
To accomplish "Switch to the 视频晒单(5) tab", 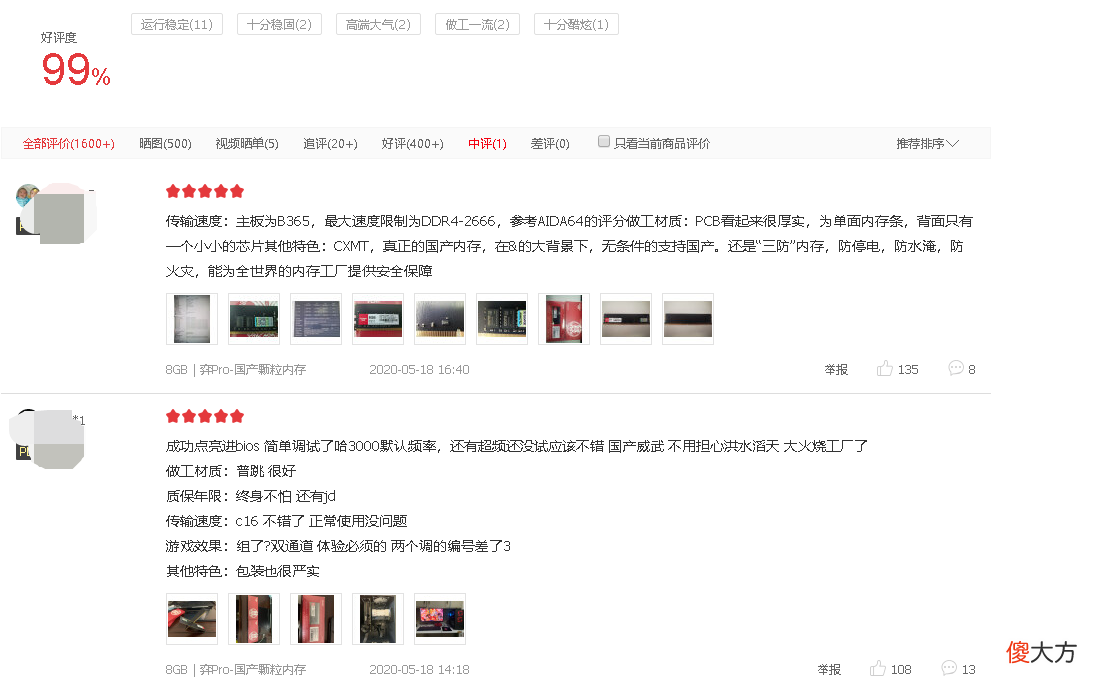I will tap(247, 143).
